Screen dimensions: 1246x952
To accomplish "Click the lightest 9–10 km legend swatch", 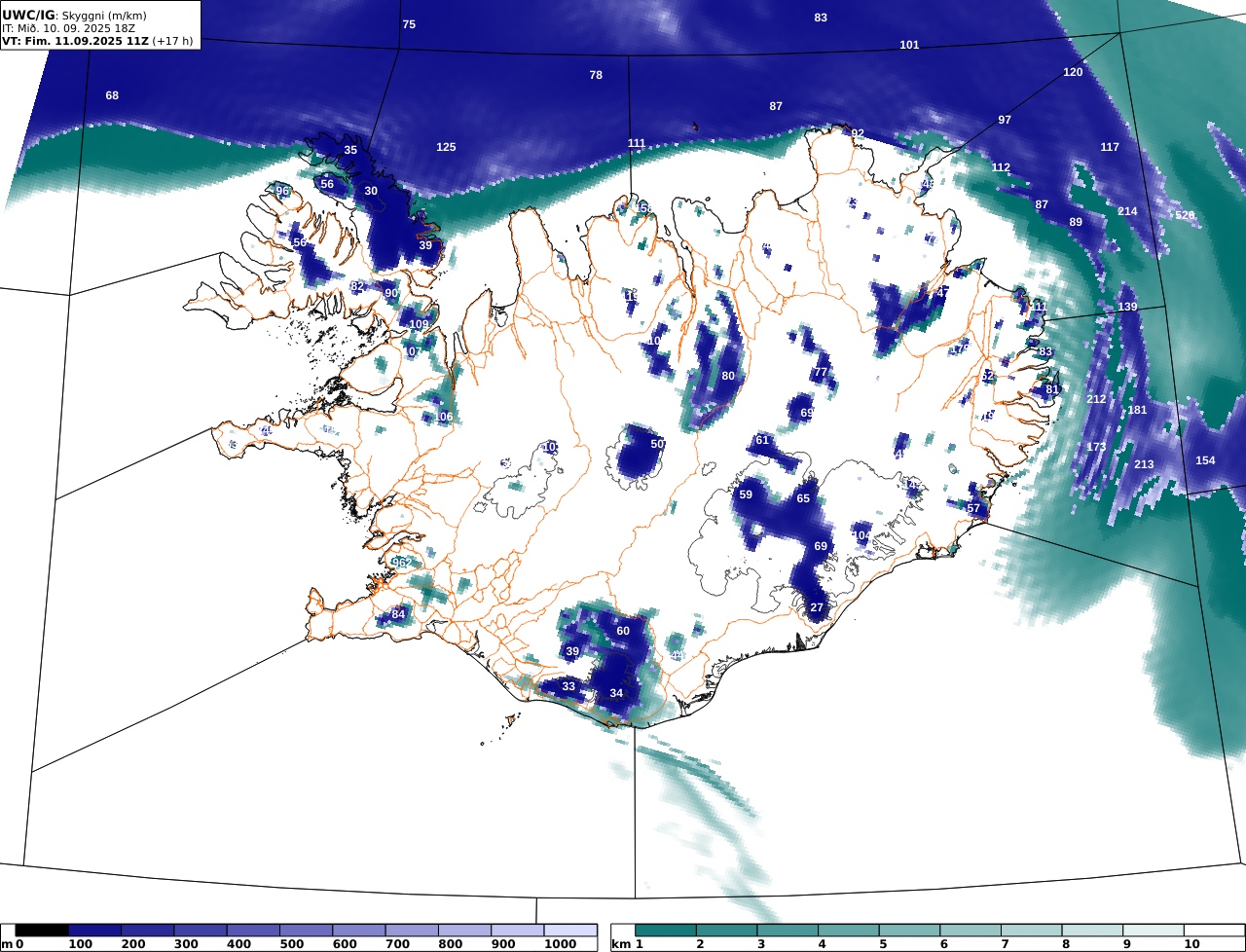I will (x=1154, y=931).
